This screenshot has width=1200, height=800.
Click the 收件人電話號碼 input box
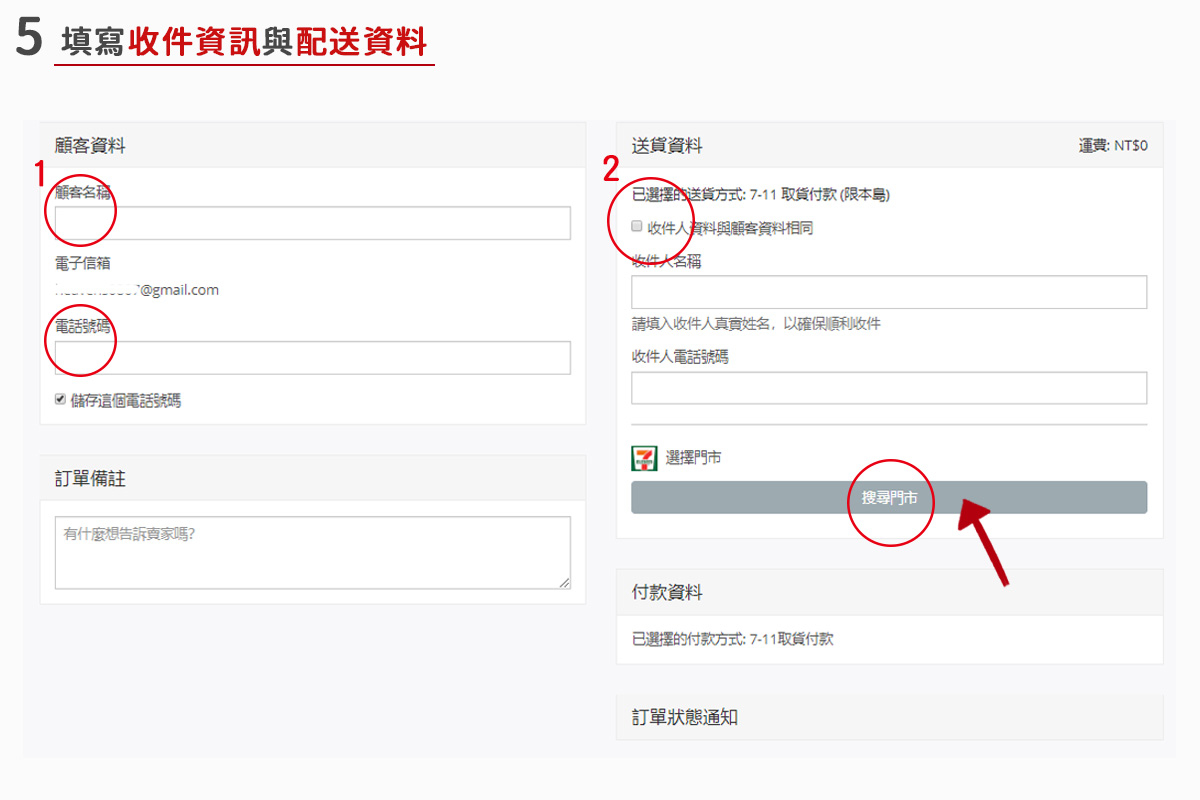[889, 388]
